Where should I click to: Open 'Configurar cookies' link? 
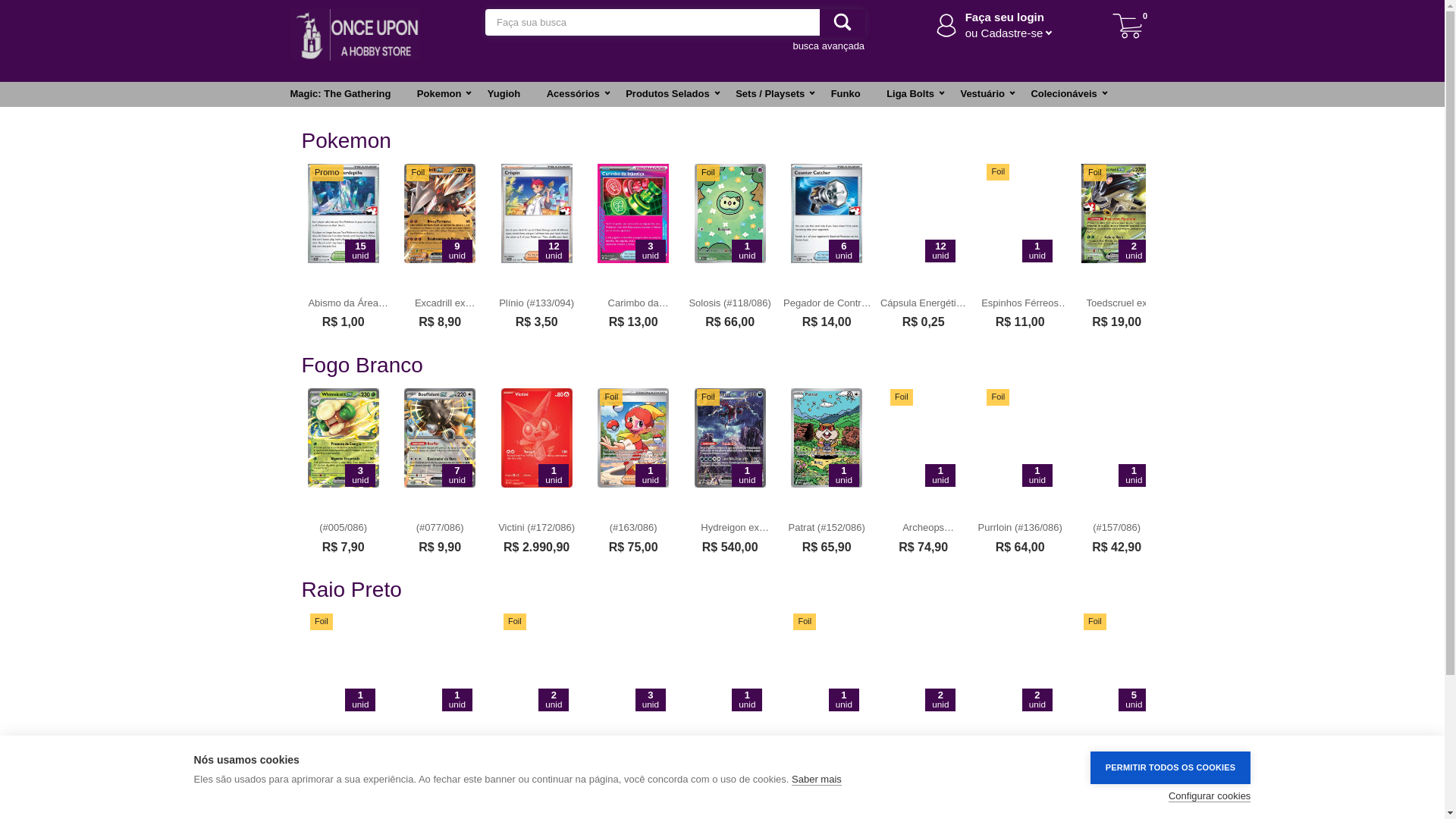coord(1209,796)
